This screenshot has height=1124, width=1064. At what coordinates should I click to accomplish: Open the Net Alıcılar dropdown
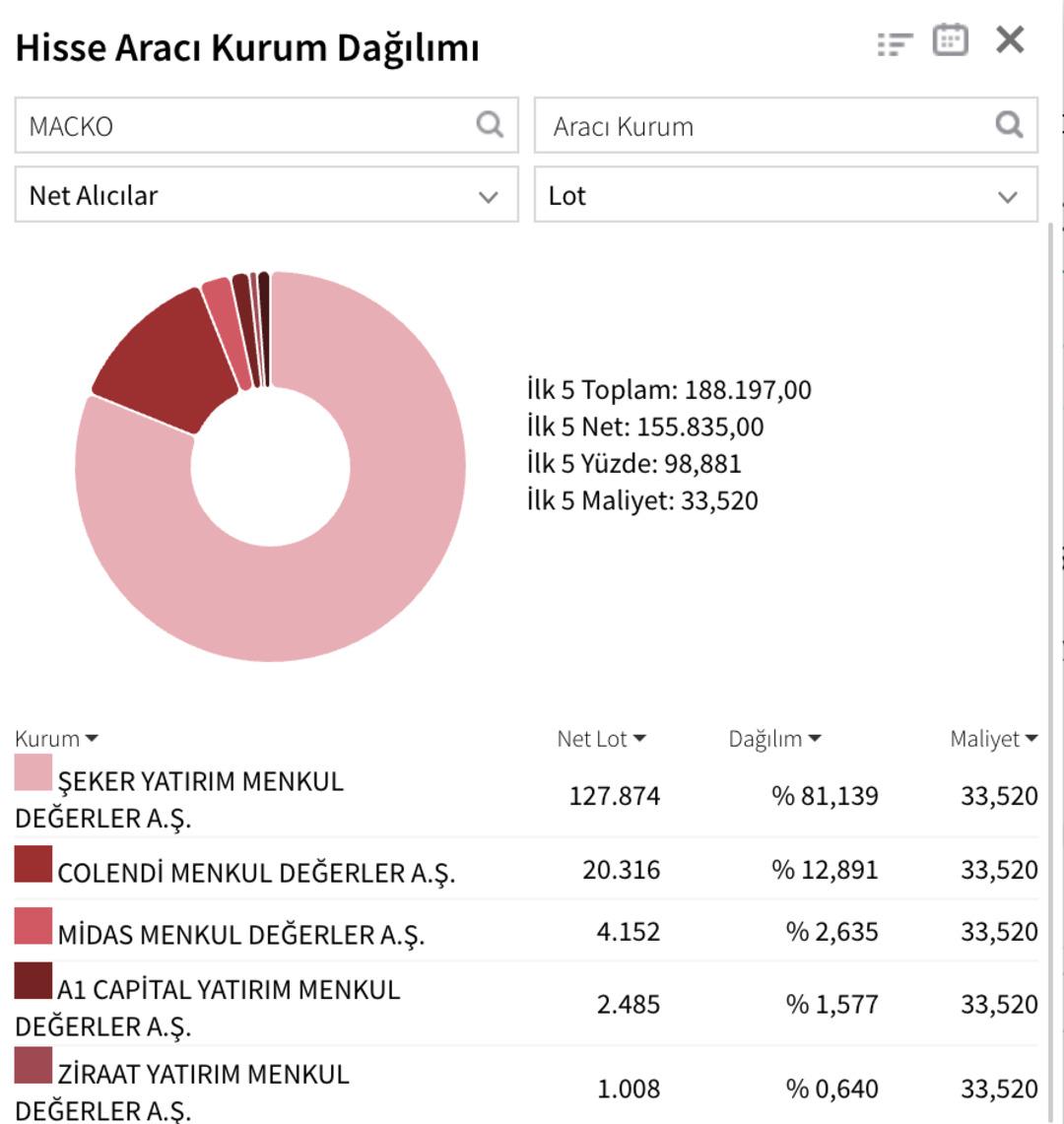266,195
